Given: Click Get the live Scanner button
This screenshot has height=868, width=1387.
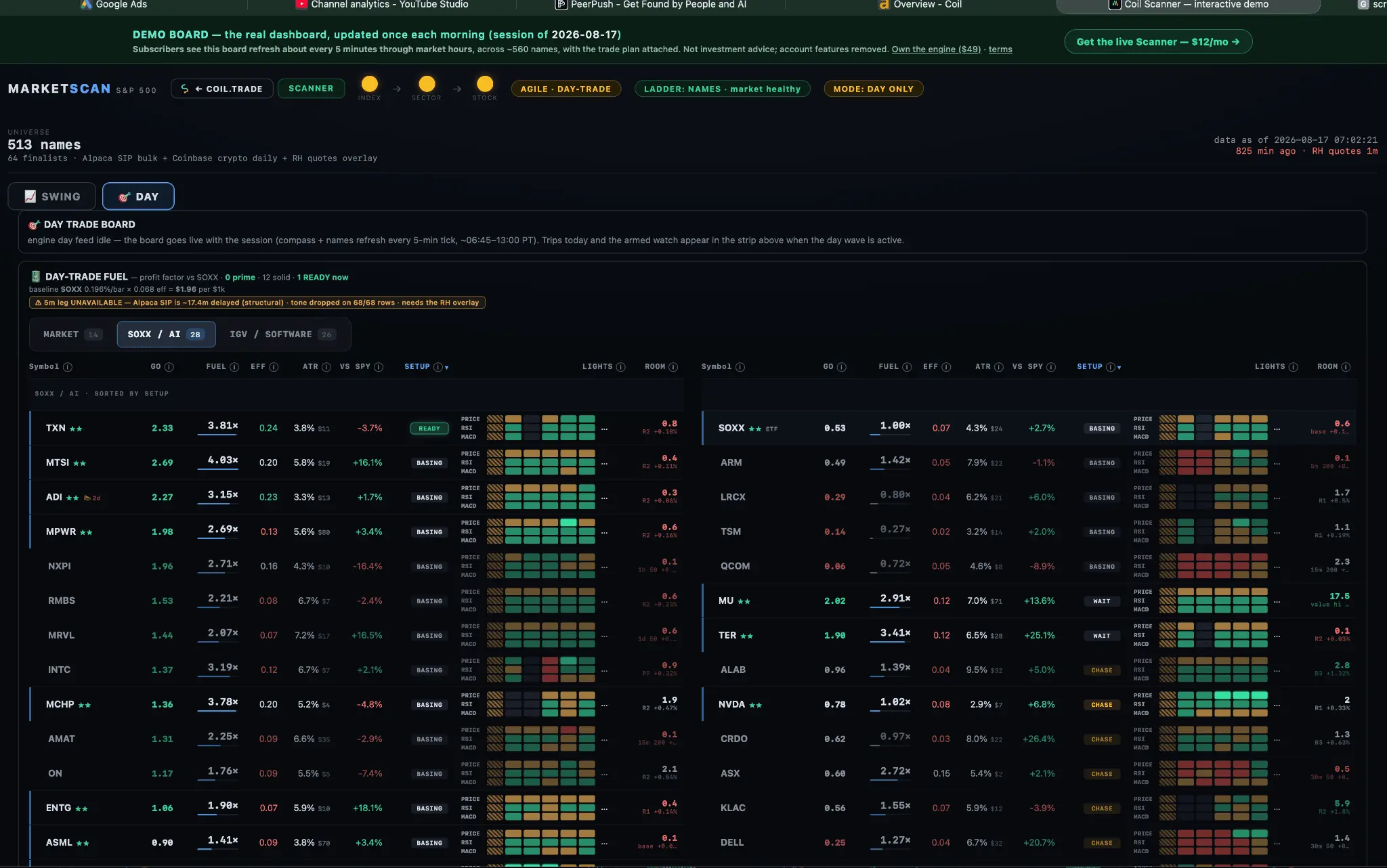Looking at the screenshot, I should [x=1158, y=42].
